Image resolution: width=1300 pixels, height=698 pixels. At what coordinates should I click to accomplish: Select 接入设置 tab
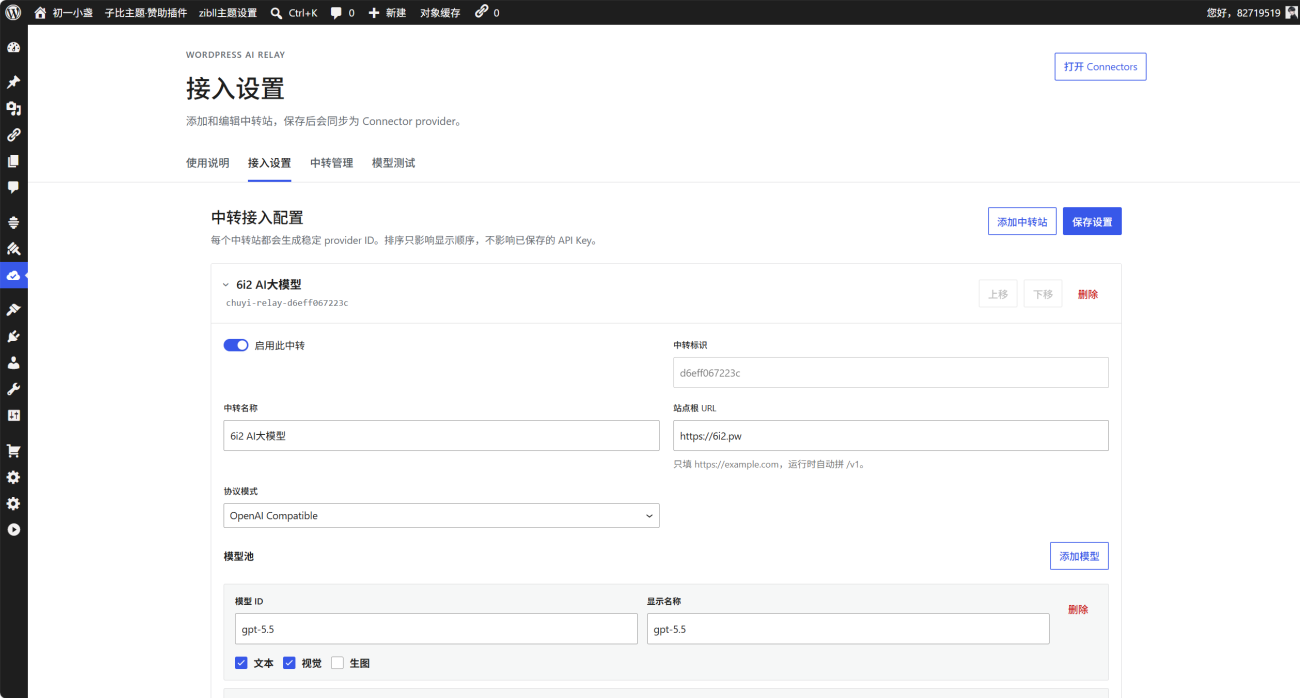pos(269,163)
